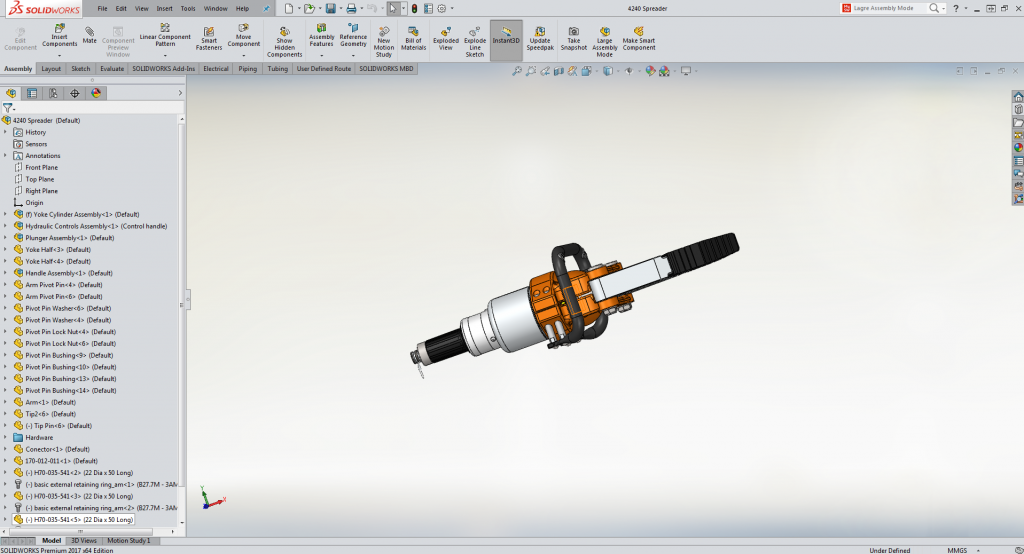This screenshot has height=554, width=1024.
Task: Open Bill of Materials
Action: [x=413, y=39]
